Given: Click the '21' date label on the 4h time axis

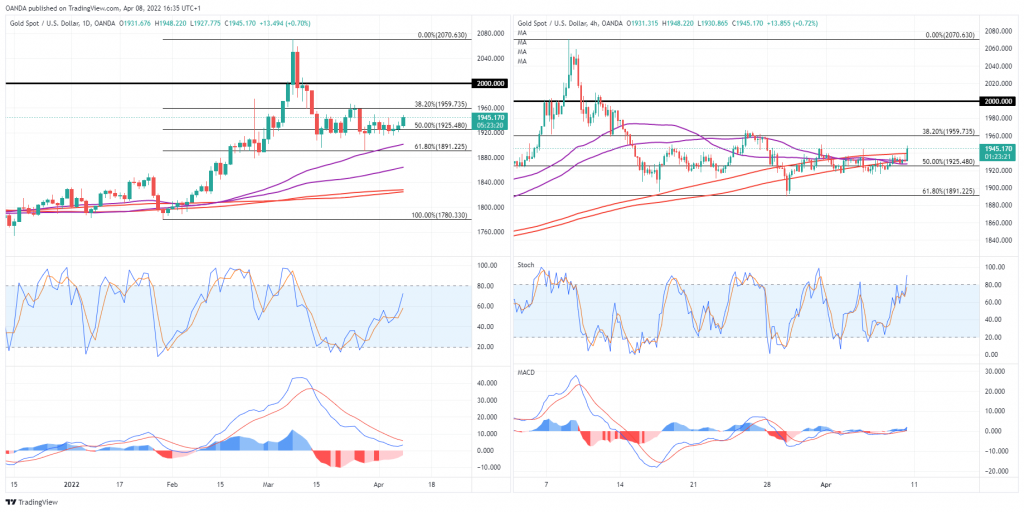Looking at the screenshot, I should pos(694,486).
